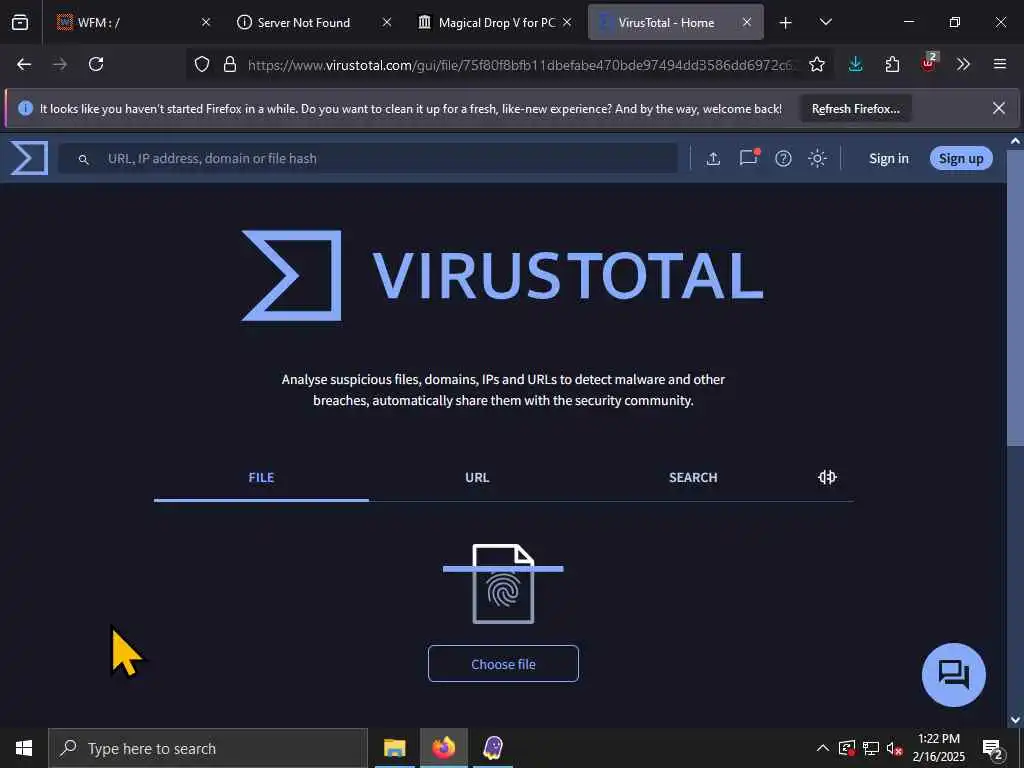Open the network tray icon
The image size is (1024, 768).
tap(871, 748)
